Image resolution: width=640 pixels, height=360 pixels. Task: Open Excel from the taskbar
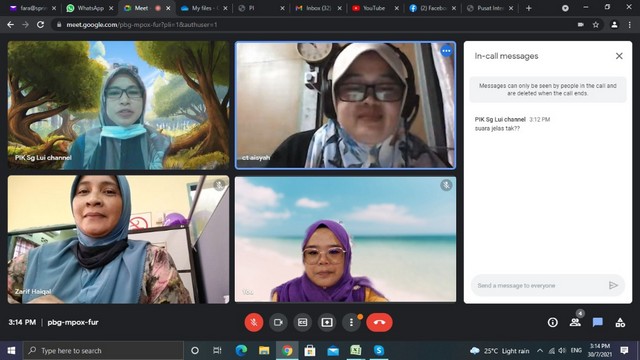pos(356,350)
